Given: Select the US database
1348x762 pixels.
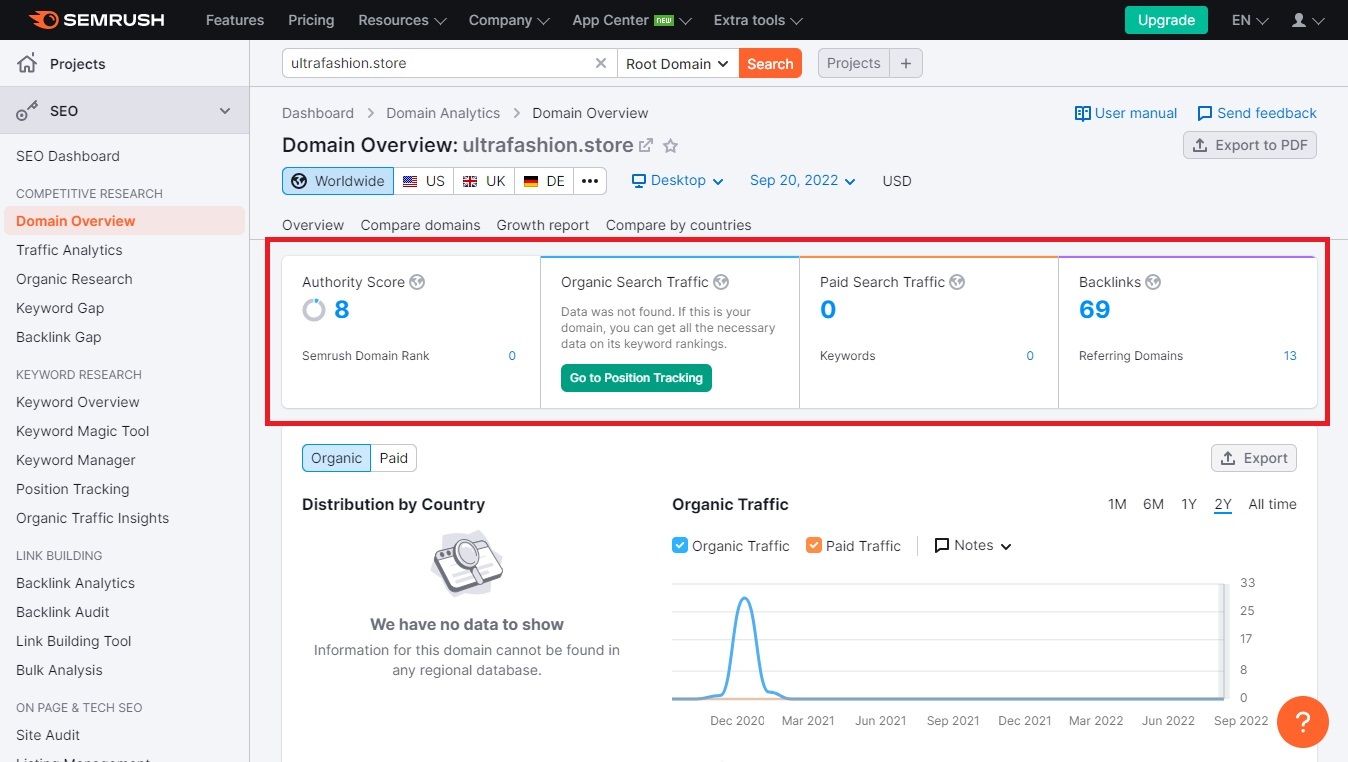Looking at the screenshot, I should 424,181.
